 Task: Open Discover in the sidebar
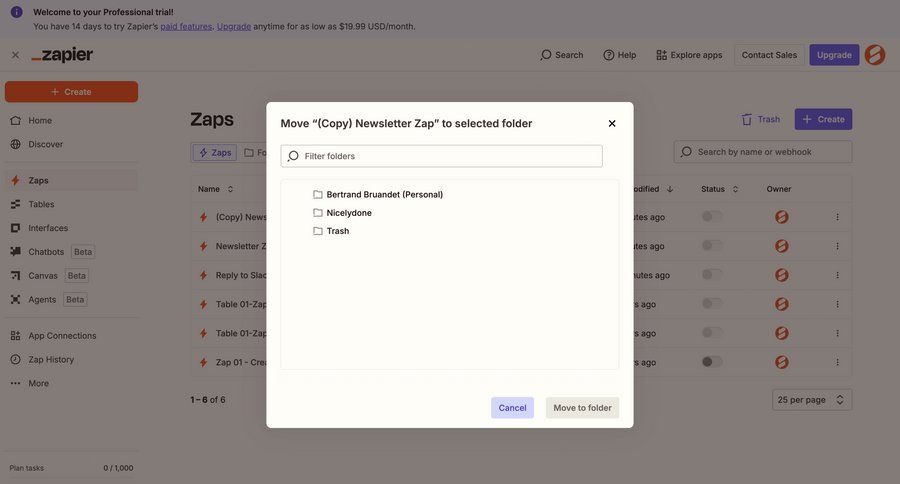tap(71, 144)
